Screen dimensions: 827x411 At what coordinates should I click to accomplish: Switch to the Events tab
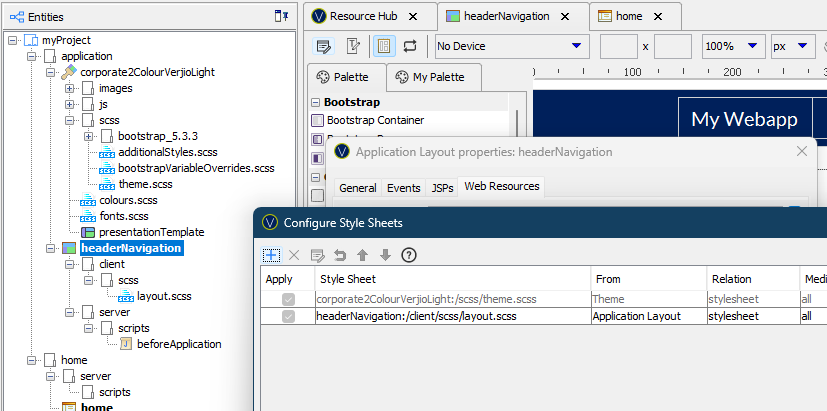coord(403,188)
